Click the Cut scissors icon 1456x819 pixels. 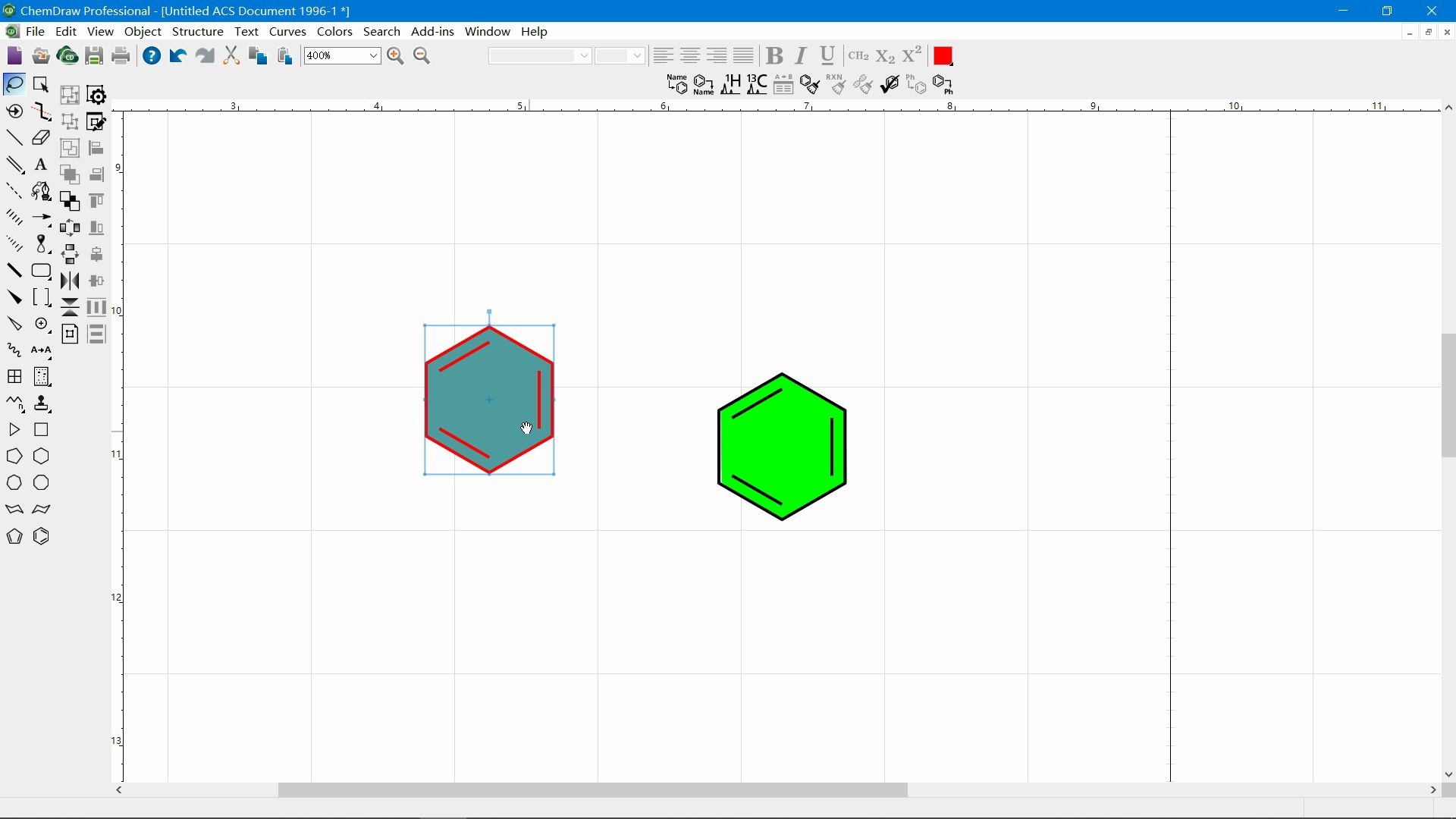coord(231,56)
